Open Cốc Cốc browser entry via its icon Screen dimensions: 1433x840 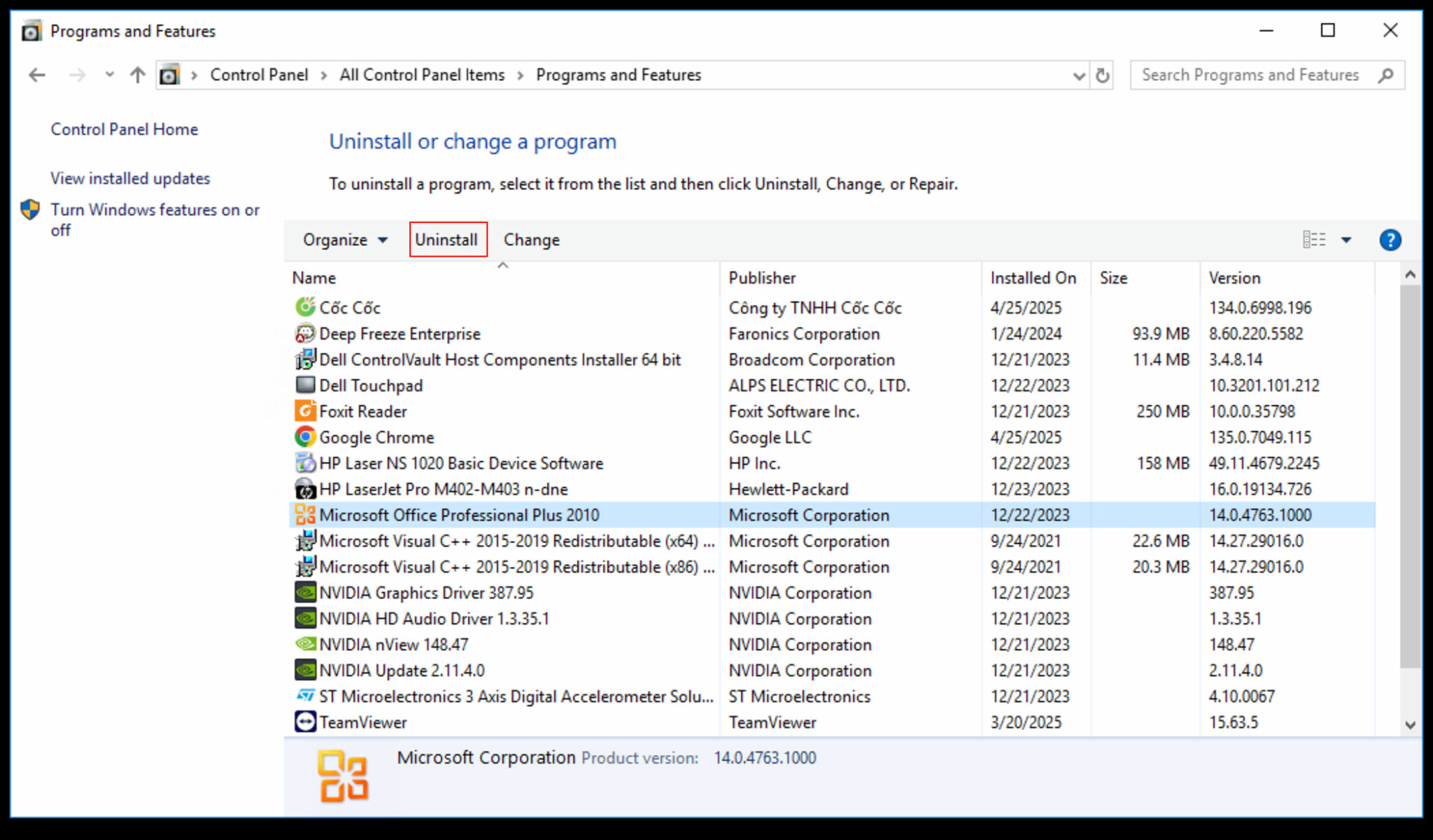click(x=305, y=307)
